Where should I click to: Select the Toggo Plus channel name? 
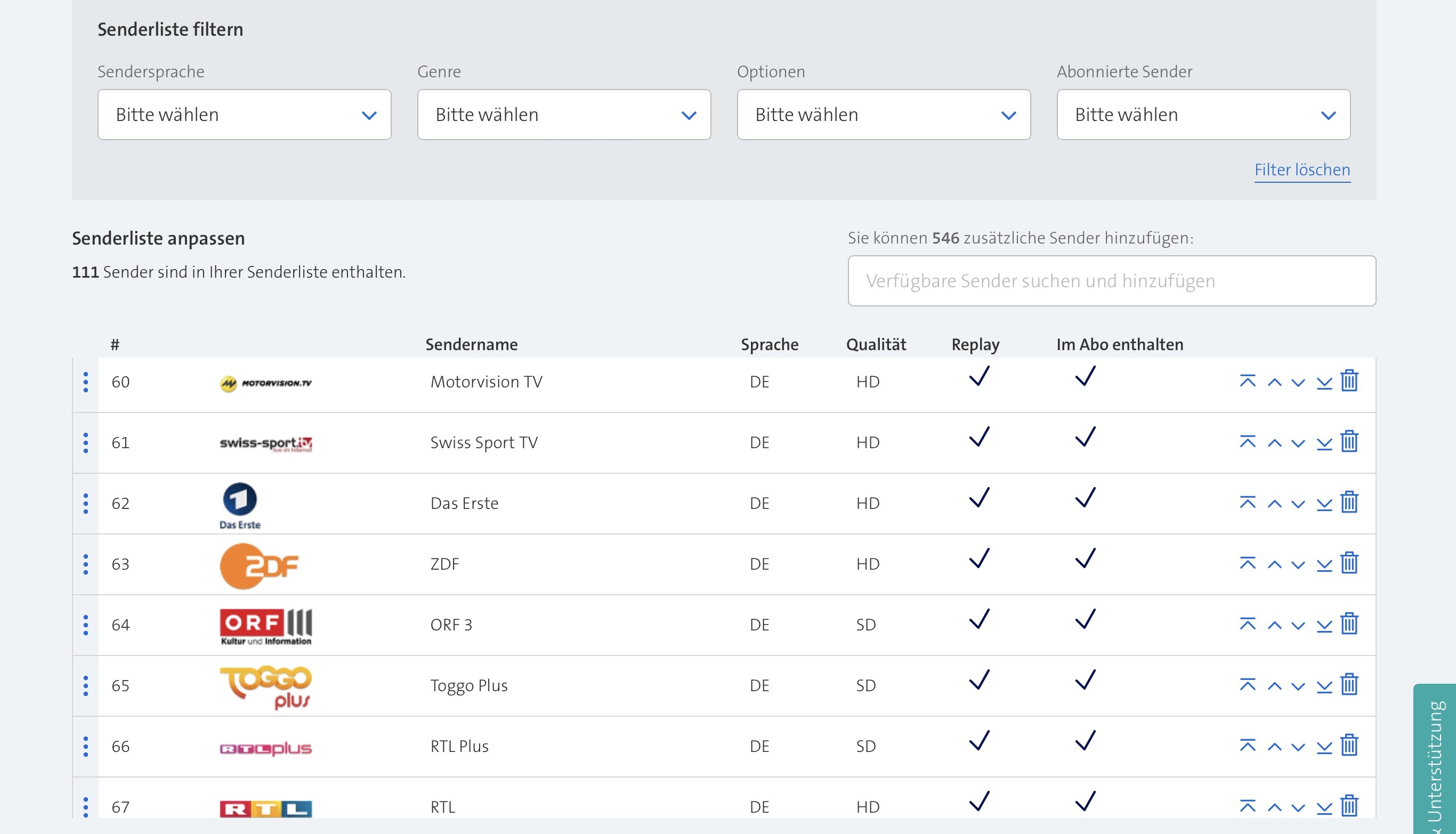coord(468,685)
